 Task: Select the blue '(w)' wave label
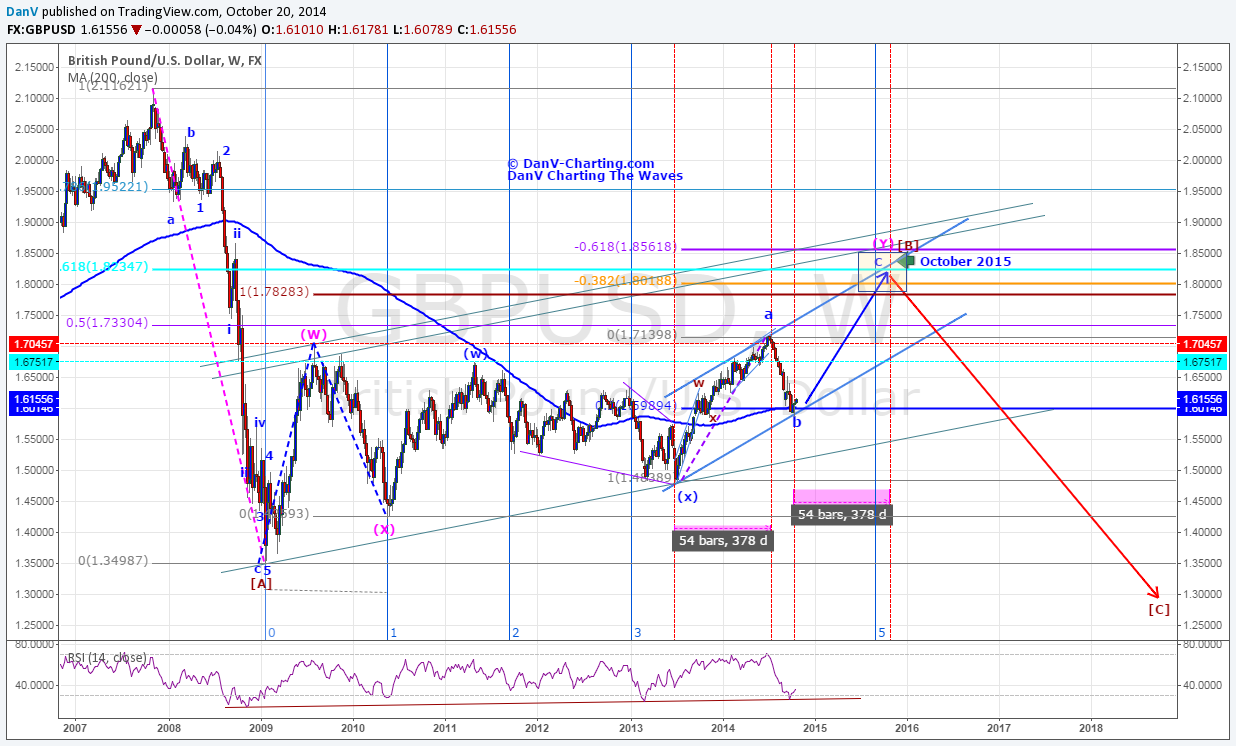(475, 353)
